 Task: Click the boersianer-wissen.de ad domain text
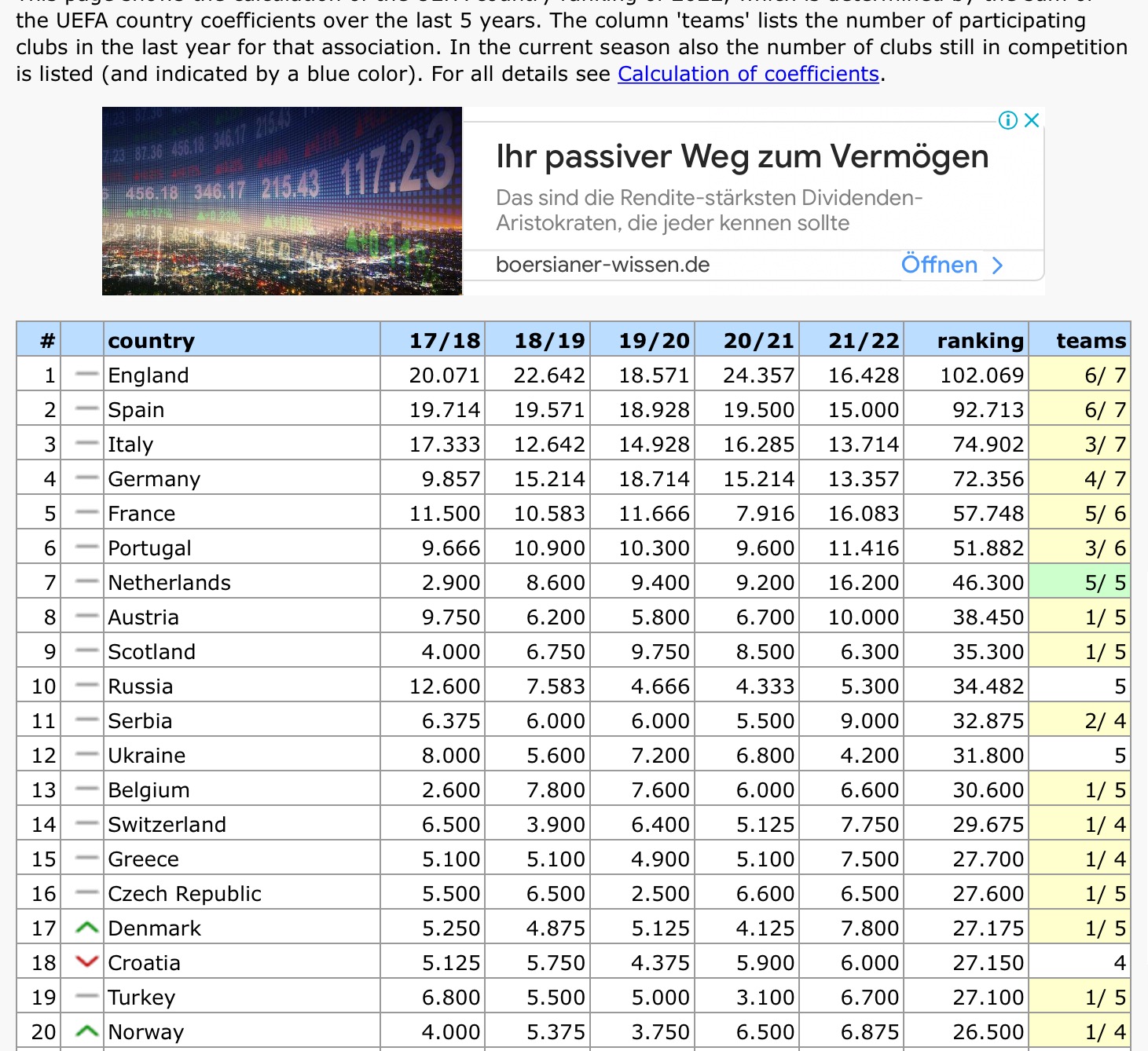tap(603, 265)
